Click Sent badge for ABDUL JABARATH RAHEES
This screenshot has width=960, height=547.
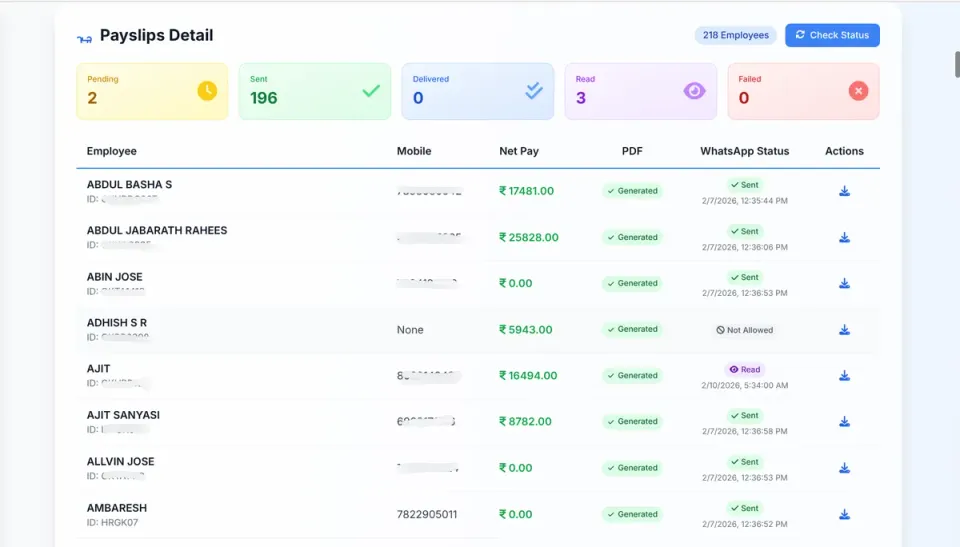pos(744,231)
